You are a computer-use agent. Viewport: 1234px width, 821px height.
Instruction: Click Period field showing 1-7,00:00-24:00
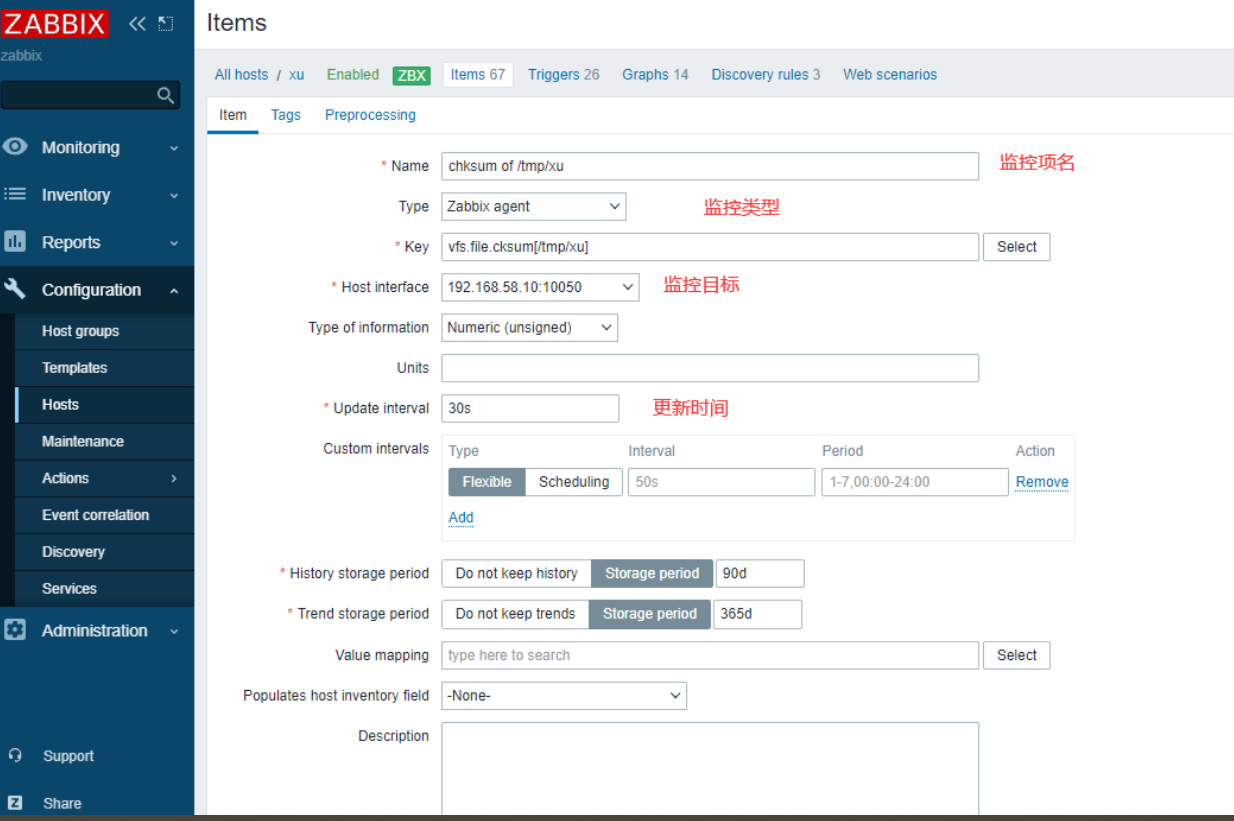pyautogui.click(x=915, y=482)
